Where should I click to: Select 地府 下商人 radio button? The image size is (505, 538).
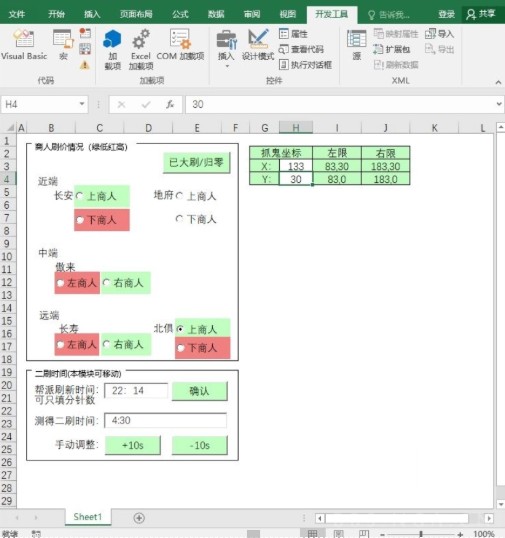pos(179,219)
